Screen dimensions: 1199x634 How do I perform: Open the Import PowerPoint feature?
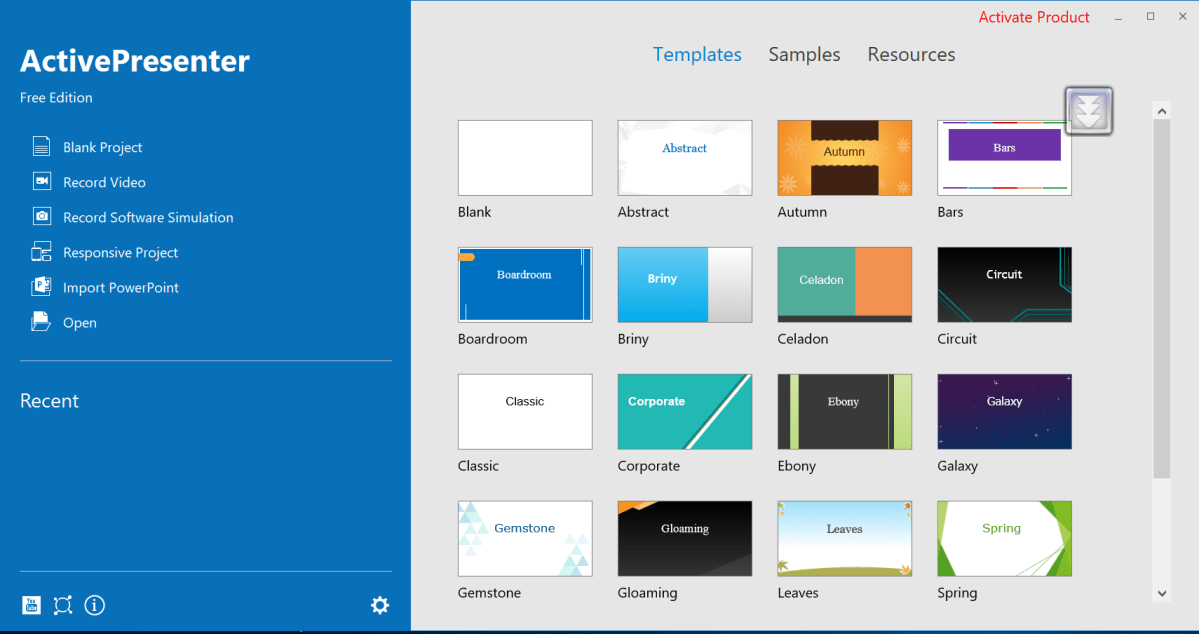118,287
